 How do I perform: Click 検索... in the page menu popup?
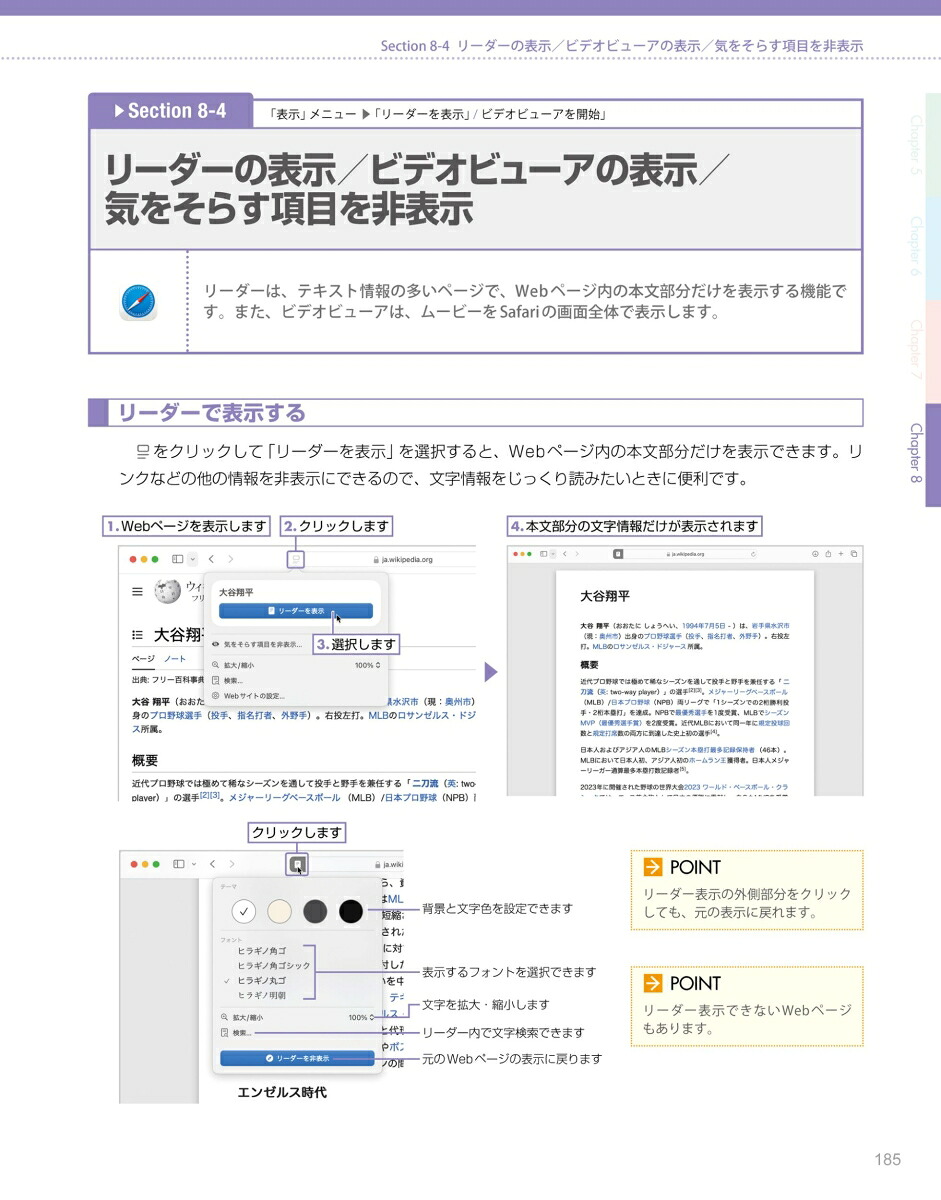click(227, 680)
